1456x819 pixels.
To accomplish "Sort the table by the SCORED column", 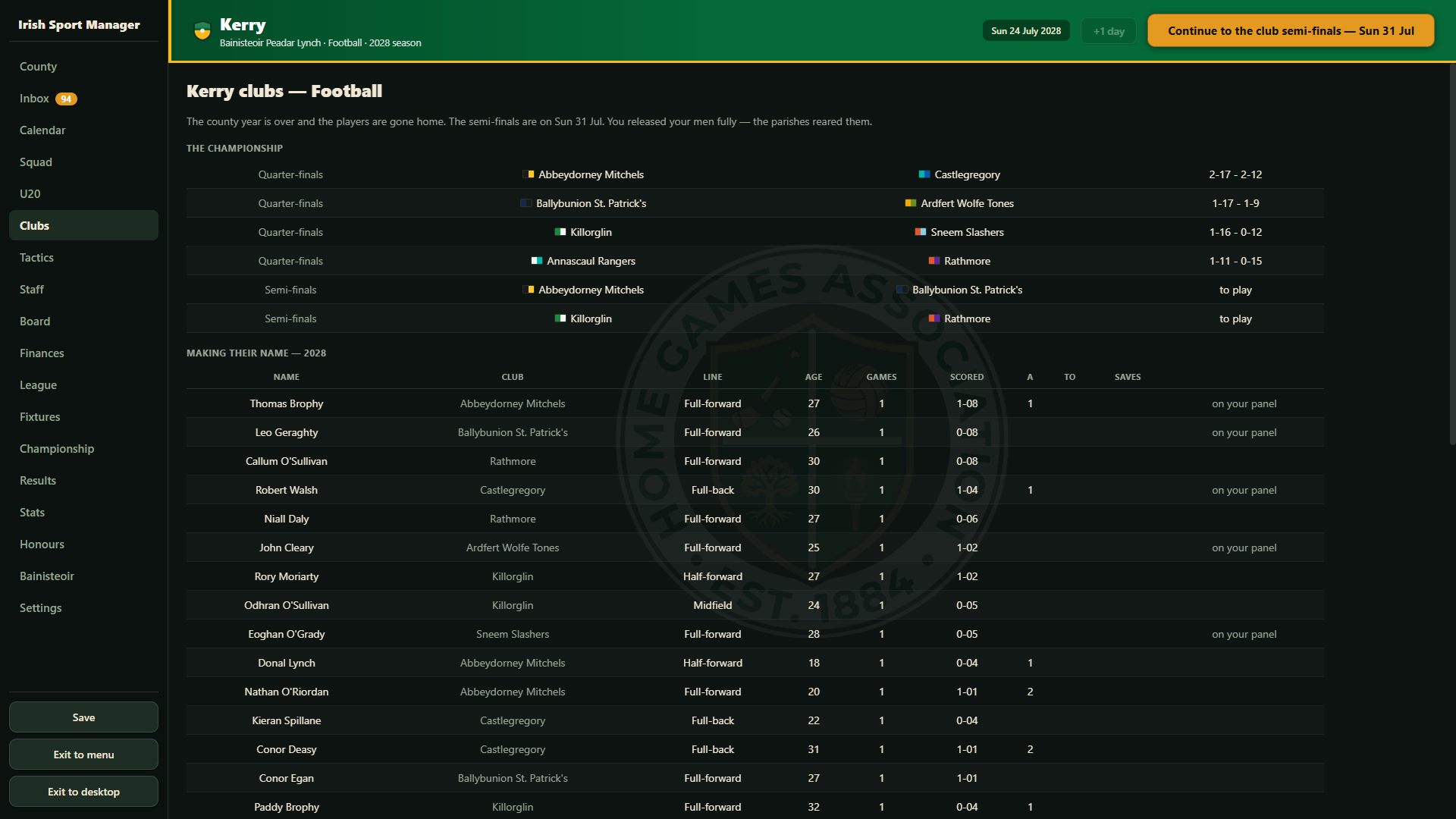I will coord(967,377).
